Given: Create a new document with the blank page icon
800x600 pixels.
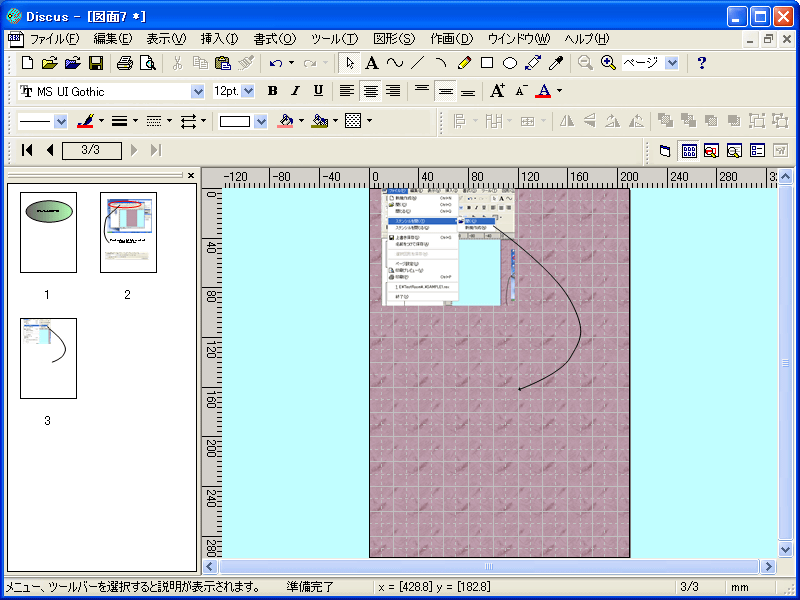Looking at the screenshot, I should (28, 63).
